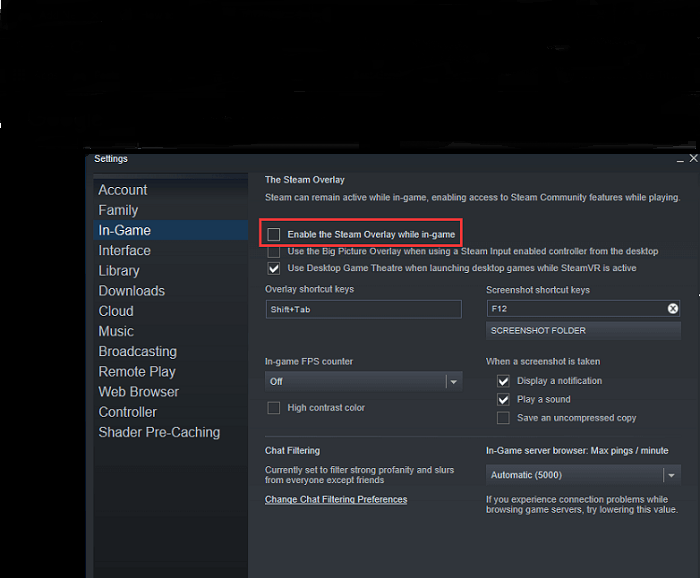Go to Library settings
Viewport: 700px width, 578px height.
(171, 271)
